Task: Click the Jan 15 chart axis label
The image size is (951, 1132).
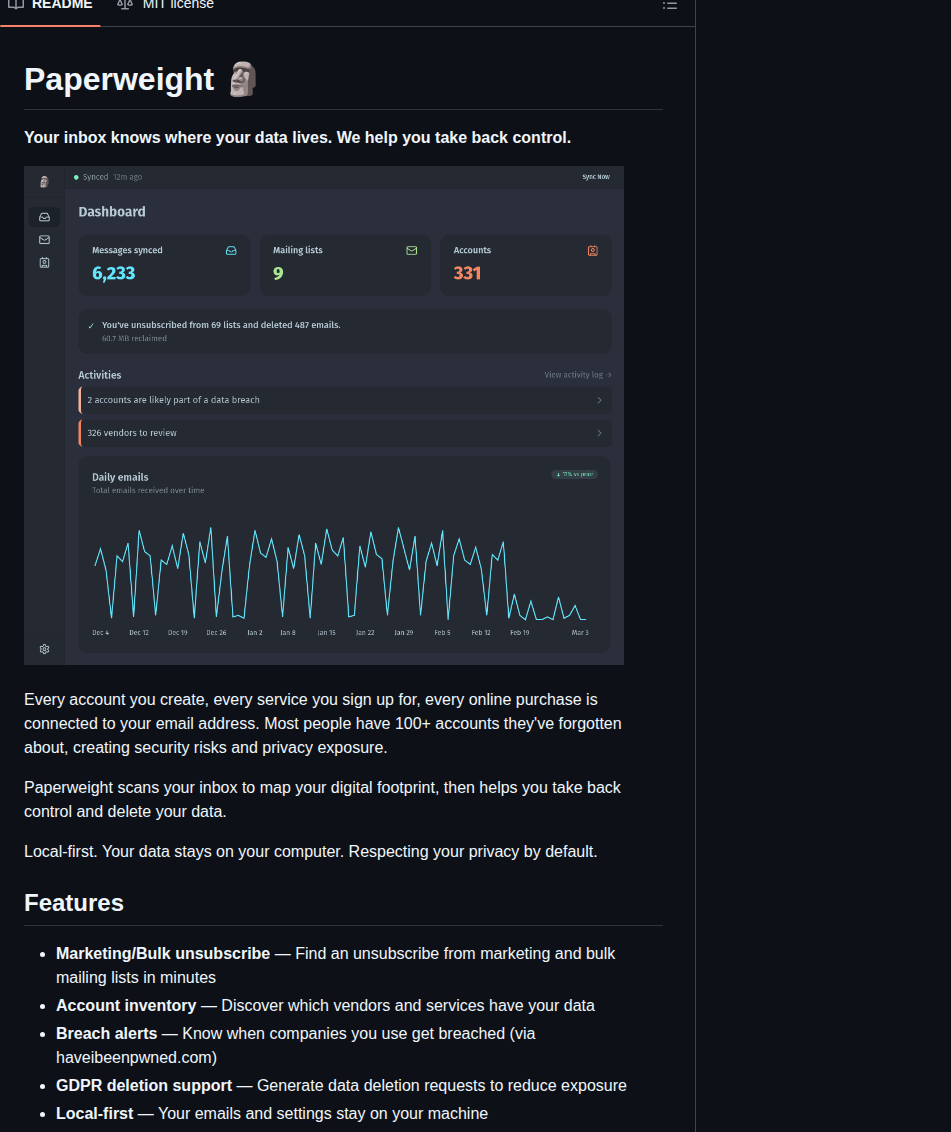Action: (326, 632)
